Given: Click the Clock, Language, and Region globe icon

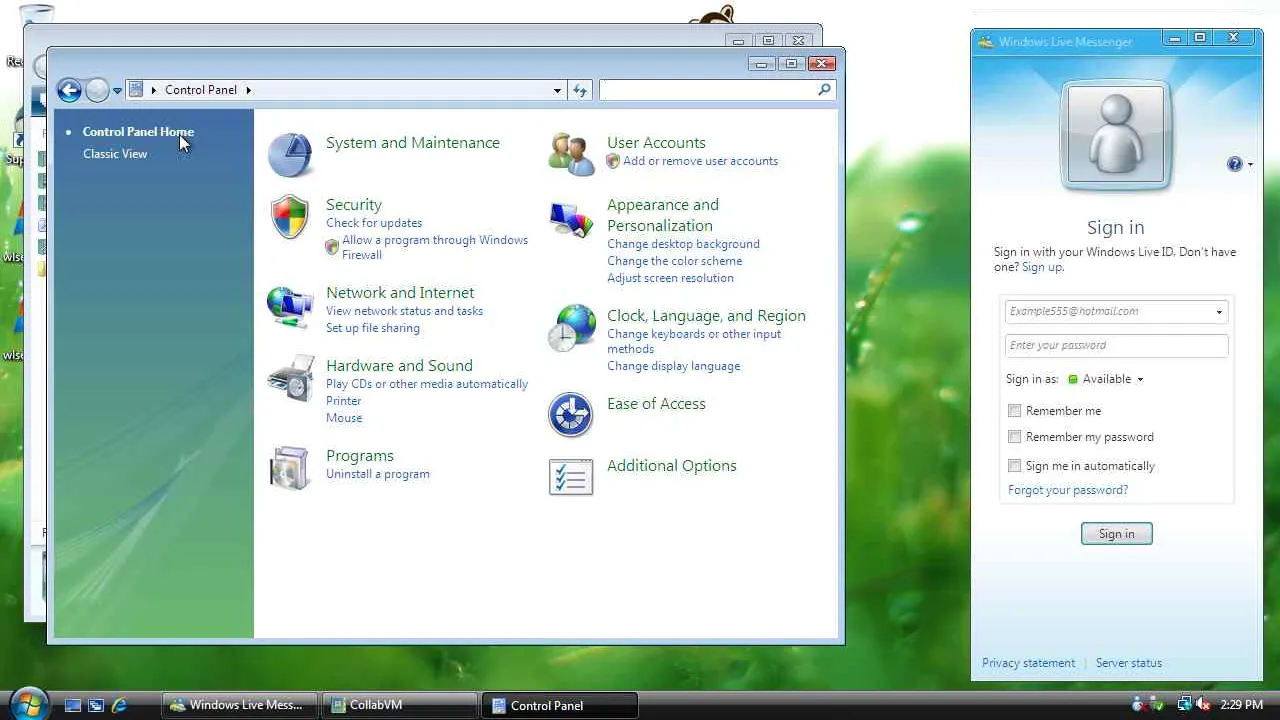Looking at the screenshot, I should click(571, 328).
